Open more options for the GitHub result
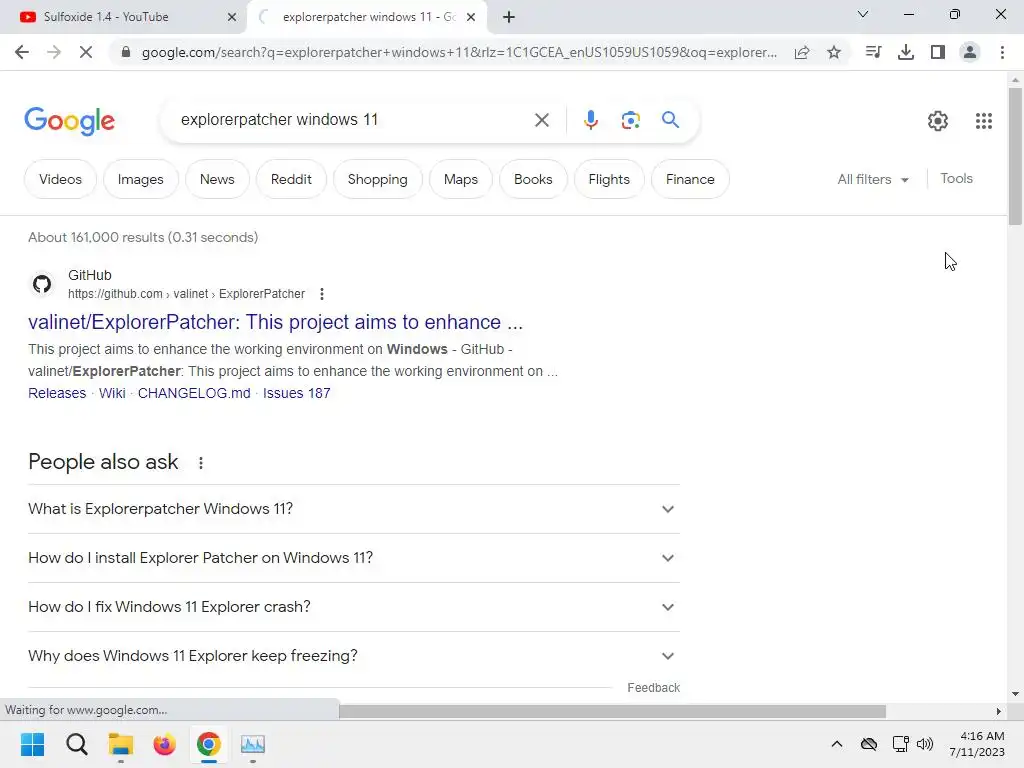Viewport: 1024px width, 768px height. 322,294
